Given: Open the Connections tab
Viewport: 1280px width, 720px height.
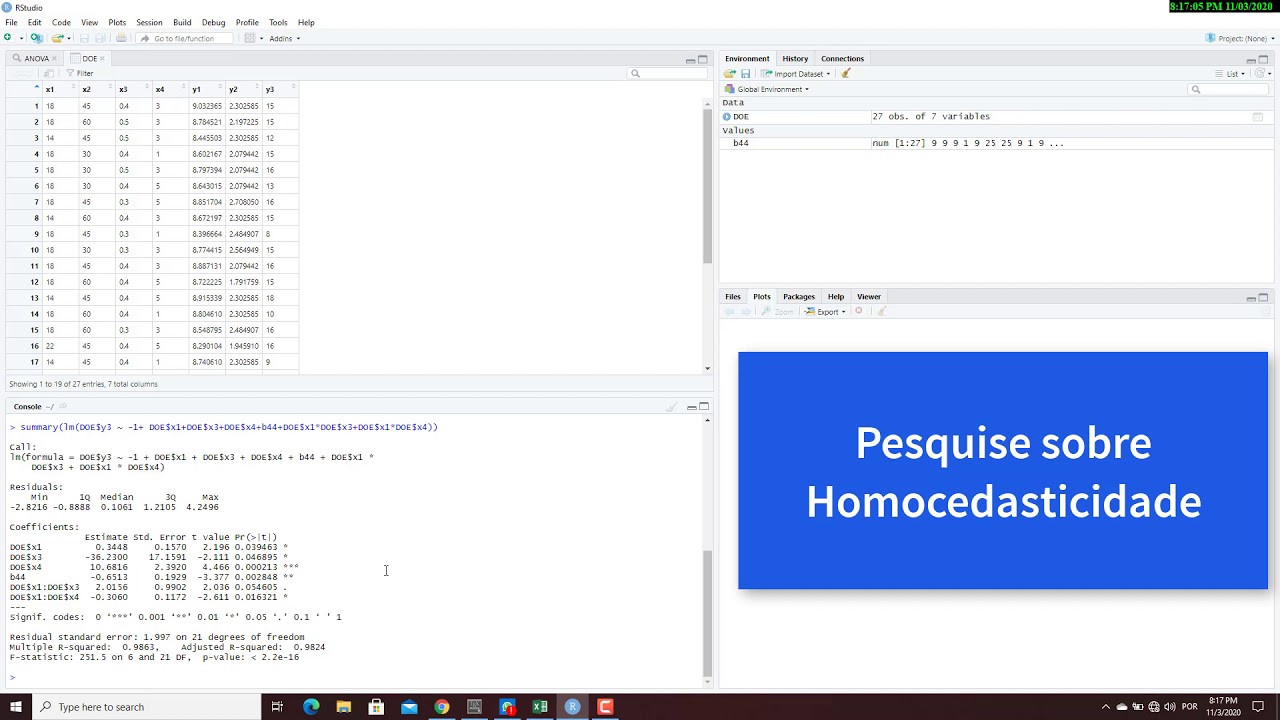Looking at the screenshot, I should (842, 58).
